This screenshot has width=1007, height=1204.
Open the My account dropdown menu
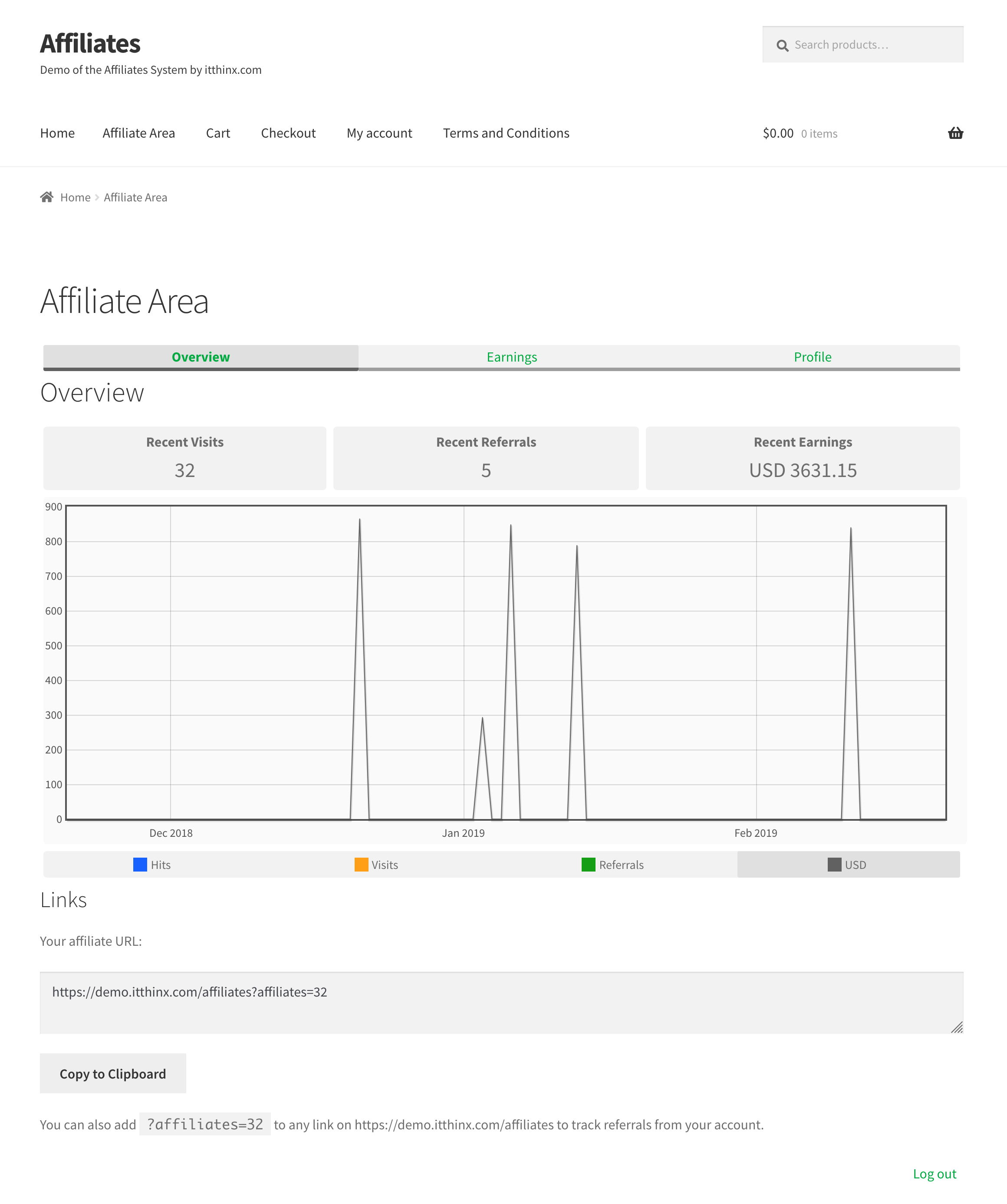tap(379, 131)
